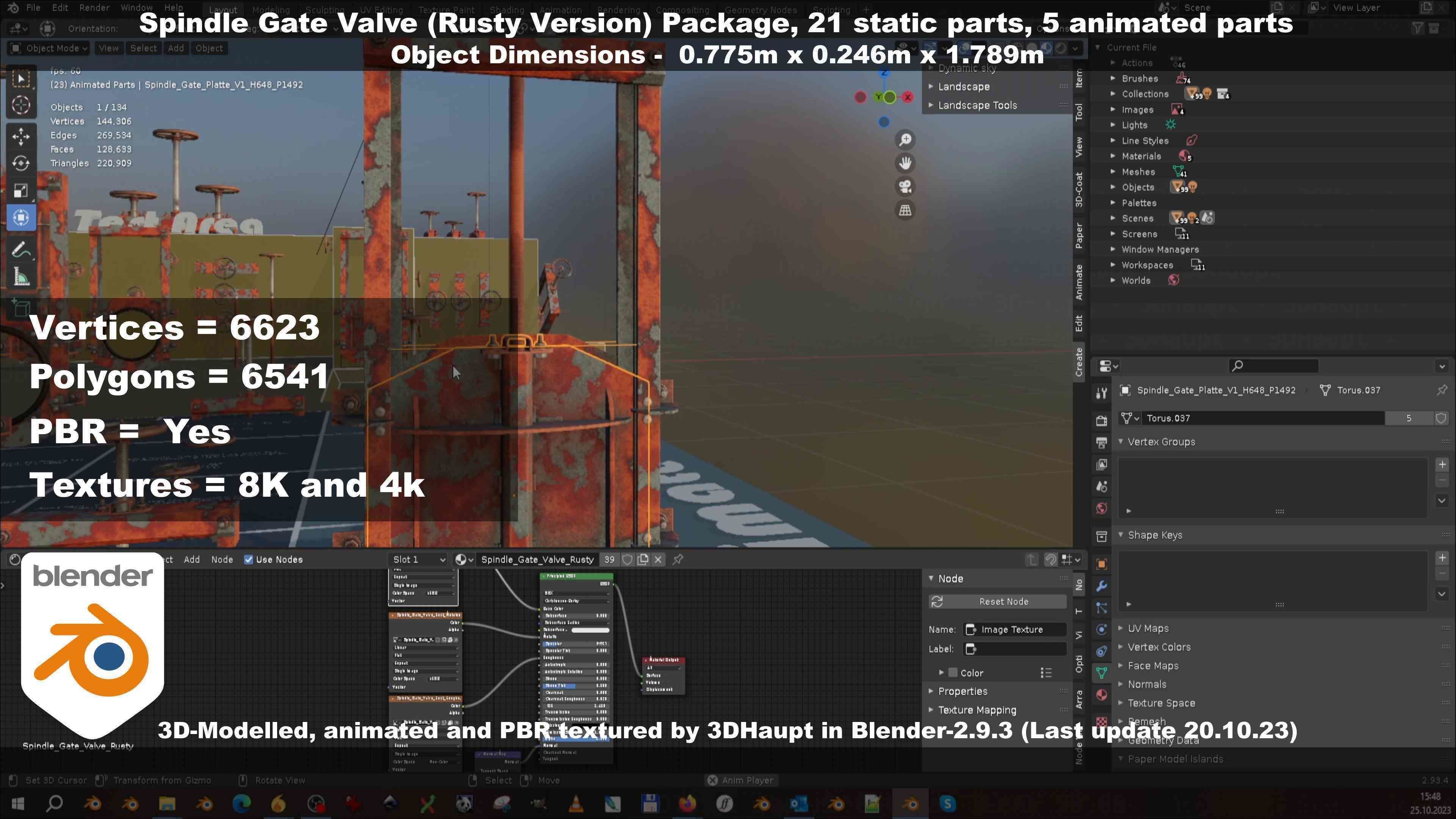1456x819 pixels.
Task: Switch perspective/orthographic grid icon
Action: 905,210
